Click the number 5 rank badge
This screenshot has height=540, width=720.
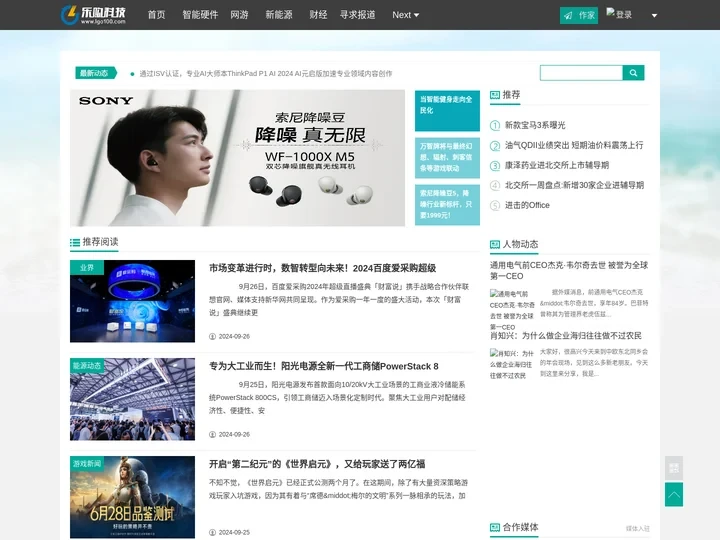pos(495,206)
